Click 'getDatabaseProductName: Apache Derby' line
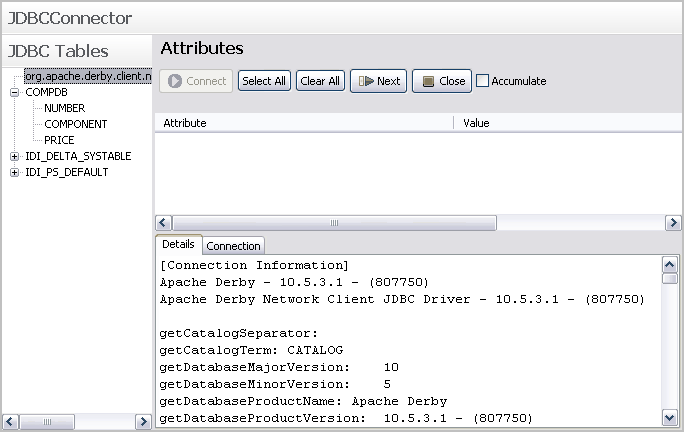Image resolution: width=684 pixels, height=432 pixels. tap(304, 401)
